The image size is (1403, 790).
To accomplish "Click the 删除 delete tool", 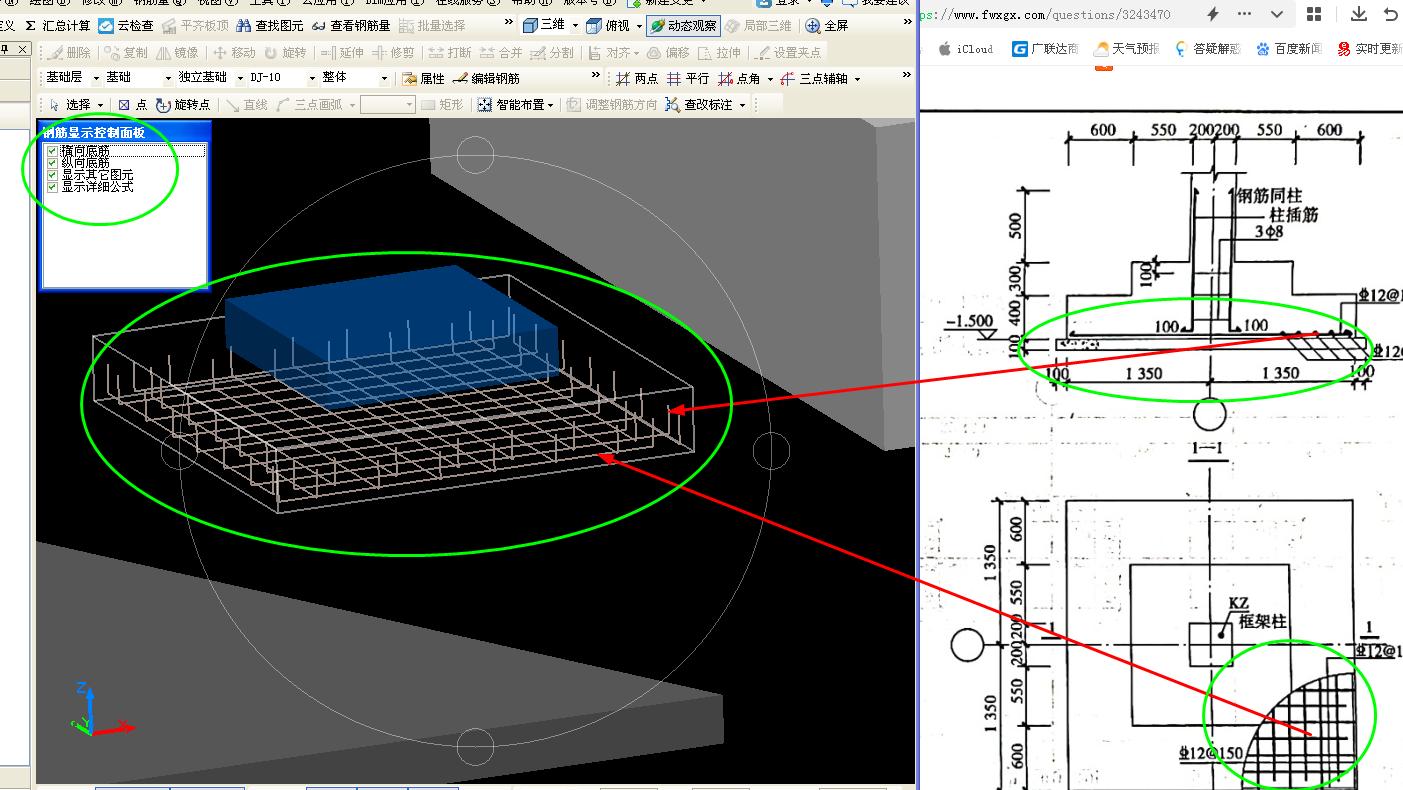I will 69,52.
